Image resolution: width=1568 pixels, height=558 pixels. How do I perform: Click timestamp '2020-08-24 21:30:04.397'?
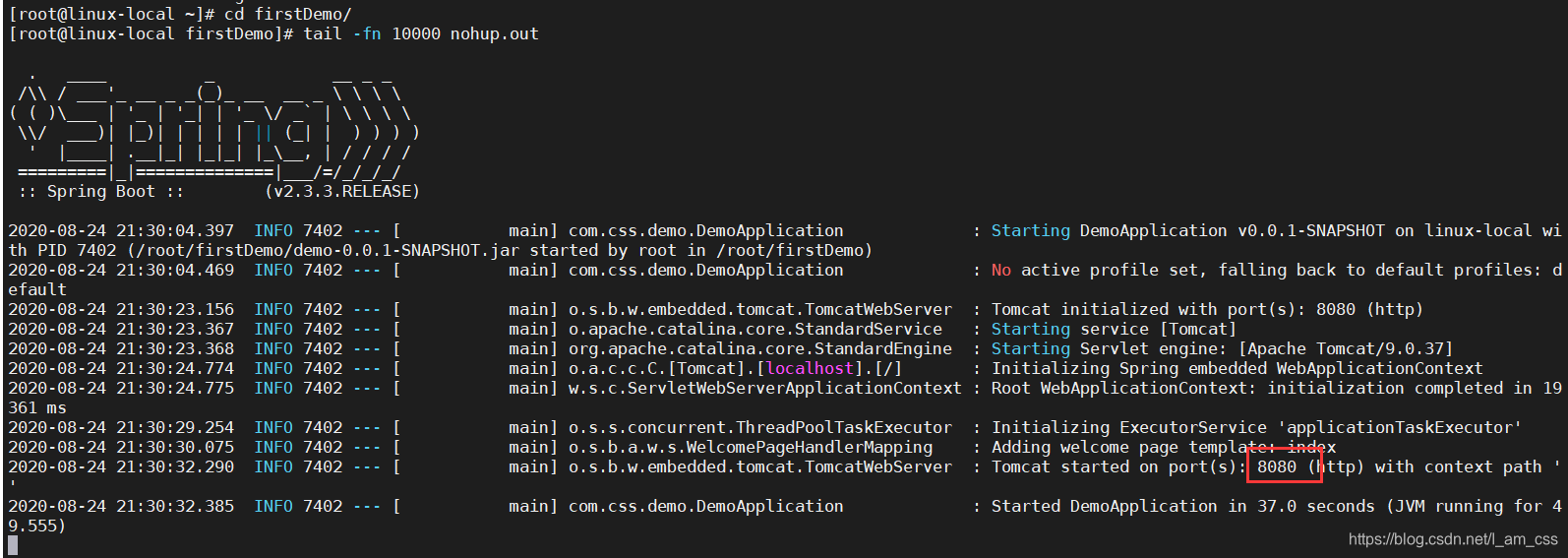[x=121, y=230]
